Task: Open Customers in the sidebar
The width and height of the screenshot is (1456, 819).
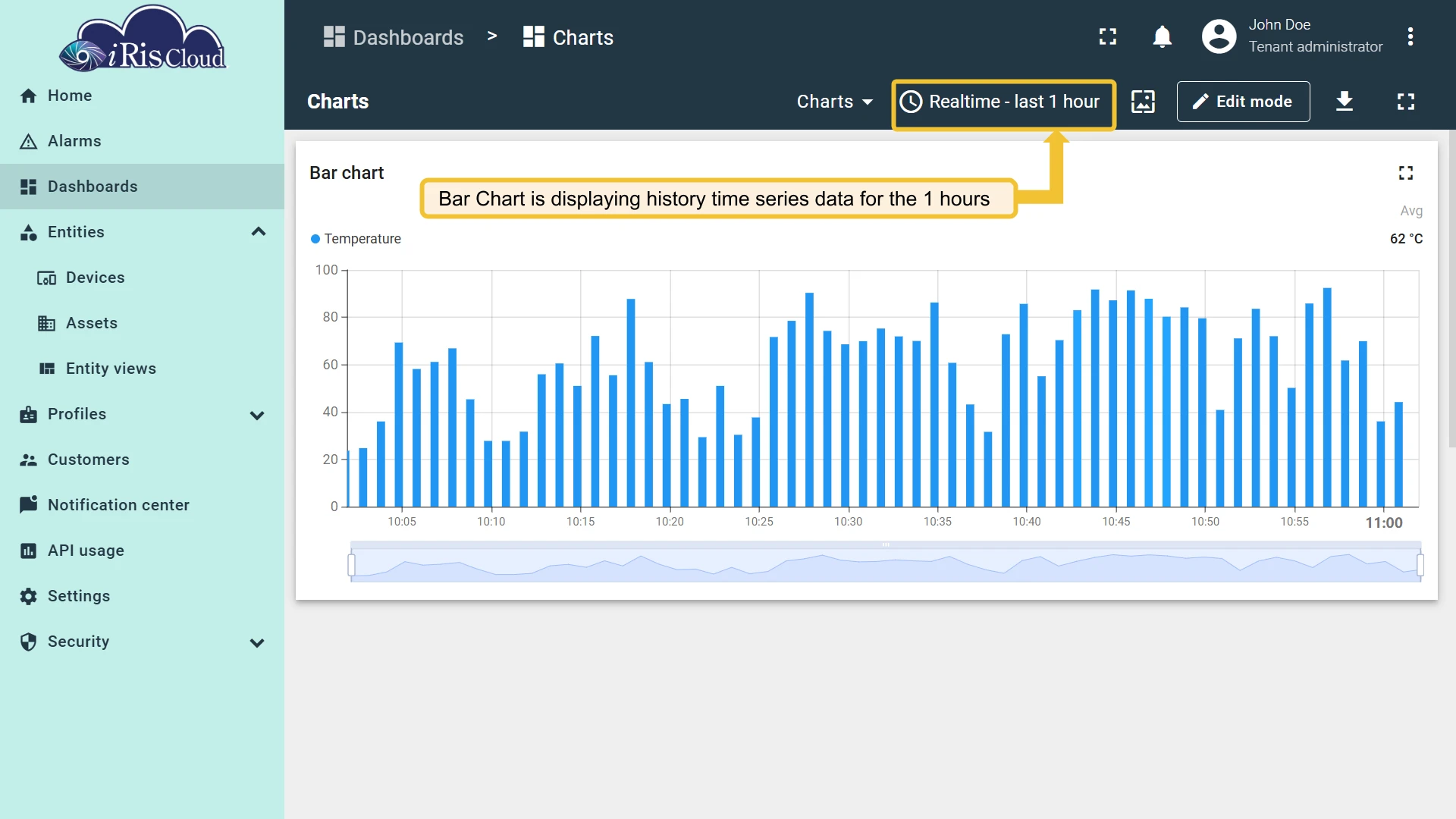Action: coord(142,460)
